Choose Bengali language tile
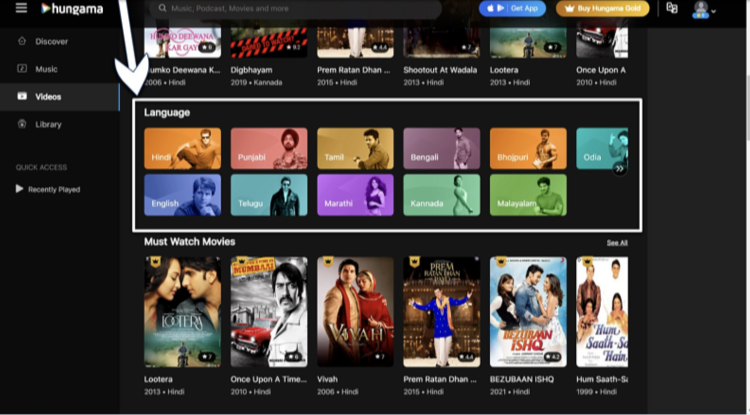The width and height of the screenshot is (750, 415). tap(442, 148)
